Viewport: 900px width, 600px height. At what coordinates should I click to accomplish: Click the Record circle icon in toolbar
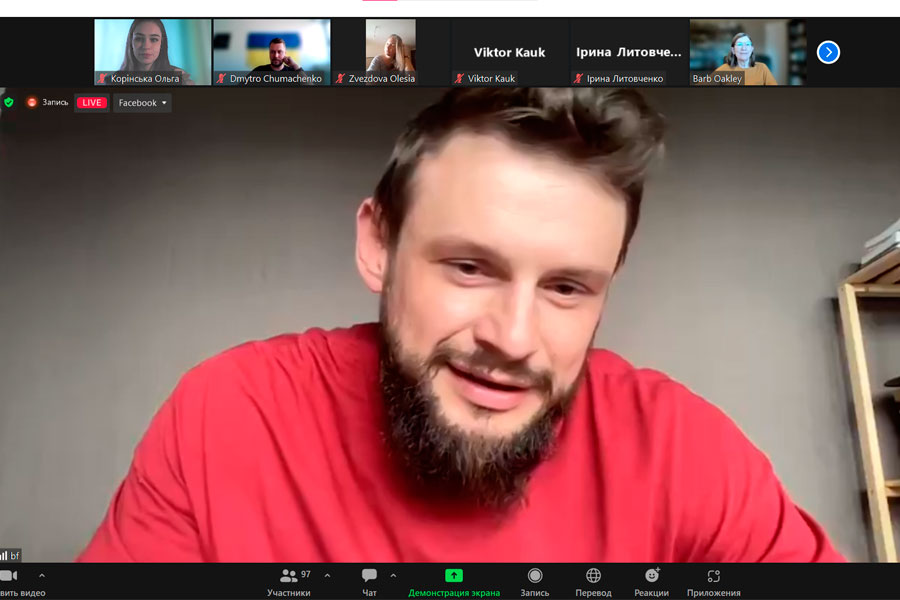pyautogui.click(x=534, y=575)
